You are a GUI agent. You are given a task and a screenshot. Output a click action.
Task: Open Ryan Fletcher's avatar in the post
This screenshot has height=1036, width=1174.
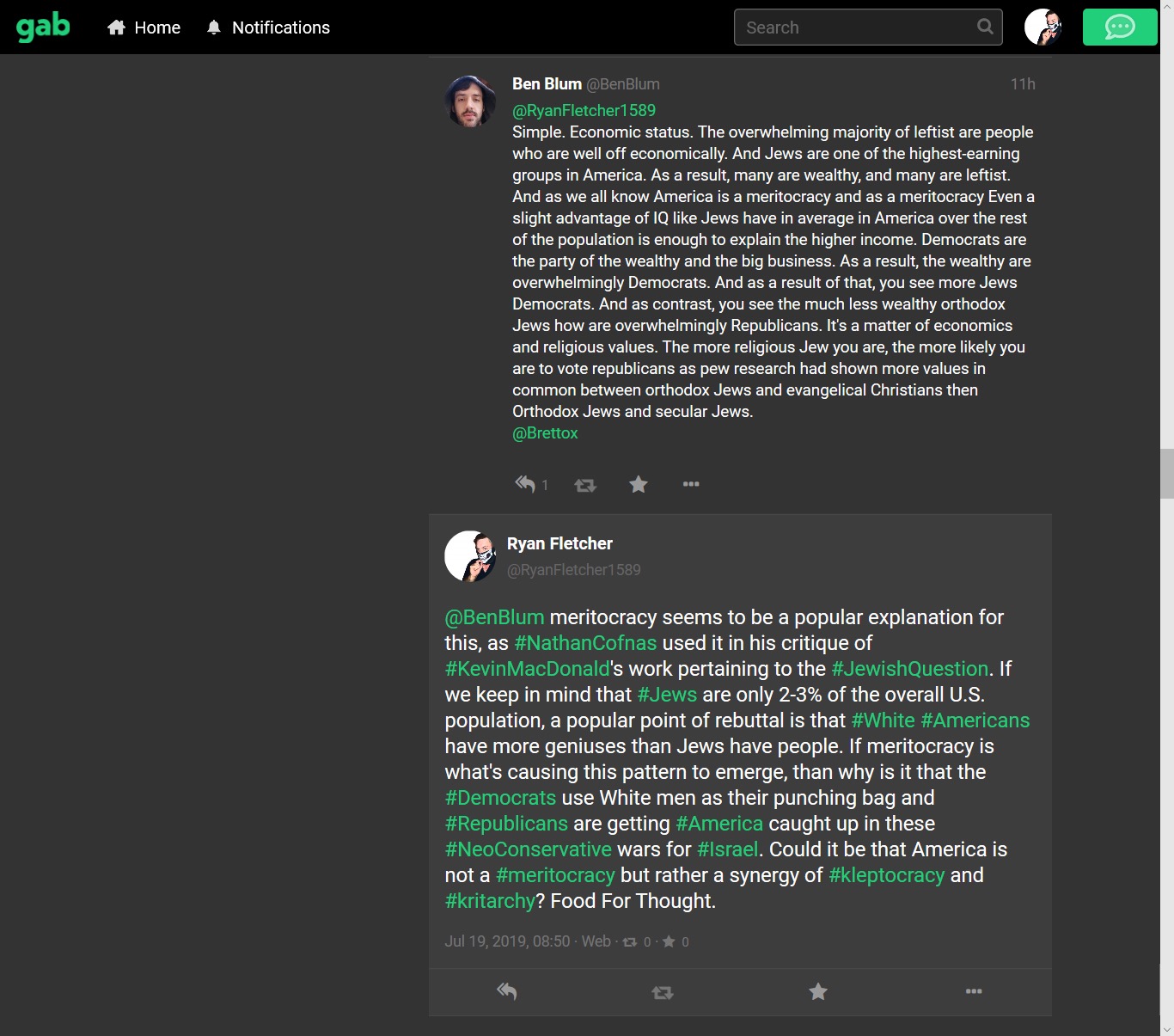(470, 556)
